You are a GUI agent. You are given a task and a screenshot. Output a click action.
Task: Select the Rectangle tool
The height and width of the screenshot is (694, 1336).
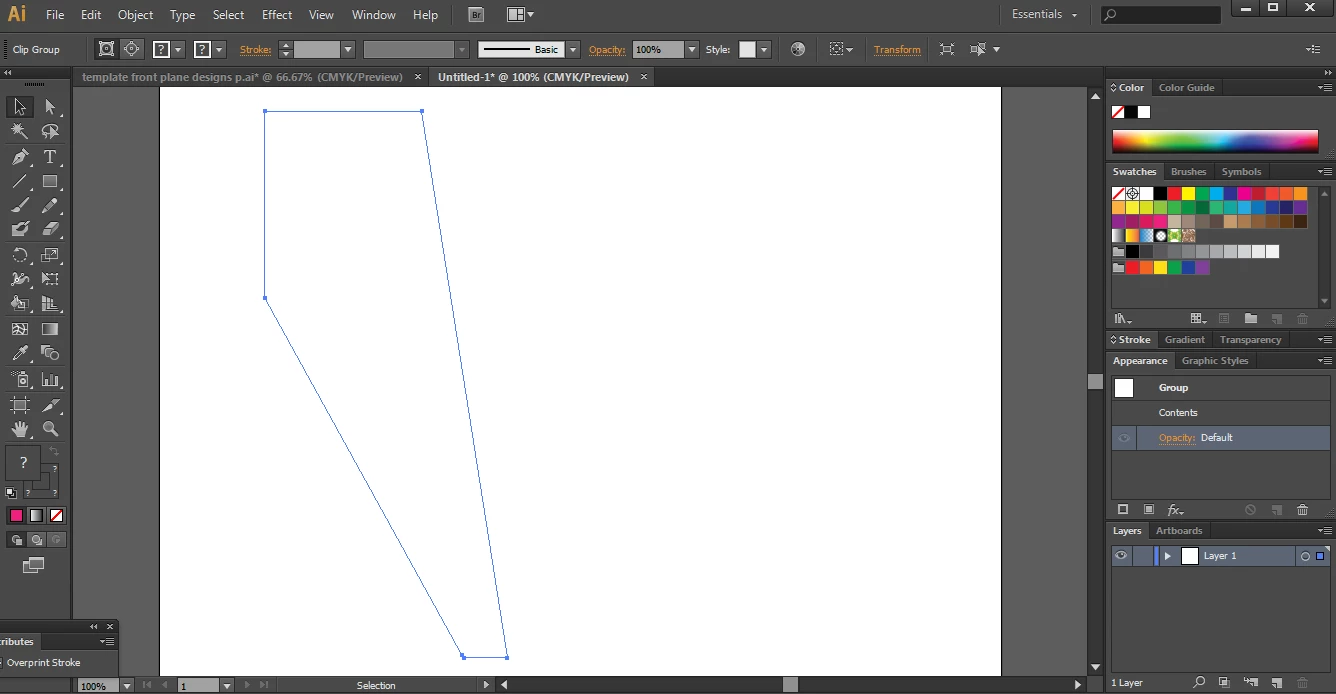pyautogui.click(x=50, y=182)
